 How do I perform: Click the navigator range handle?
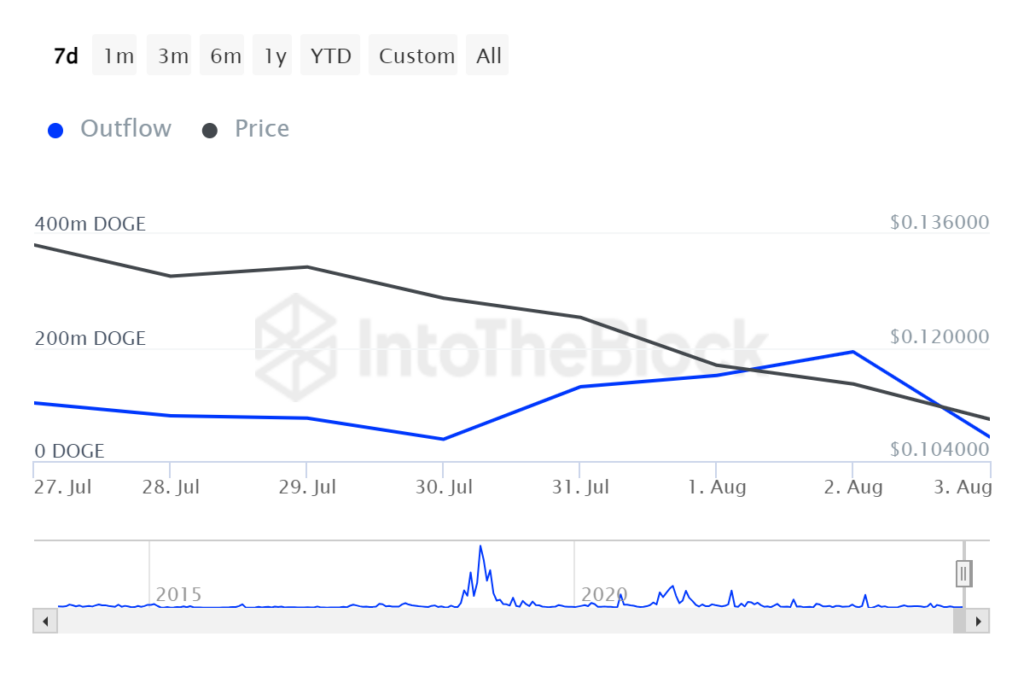click(964, 573)
